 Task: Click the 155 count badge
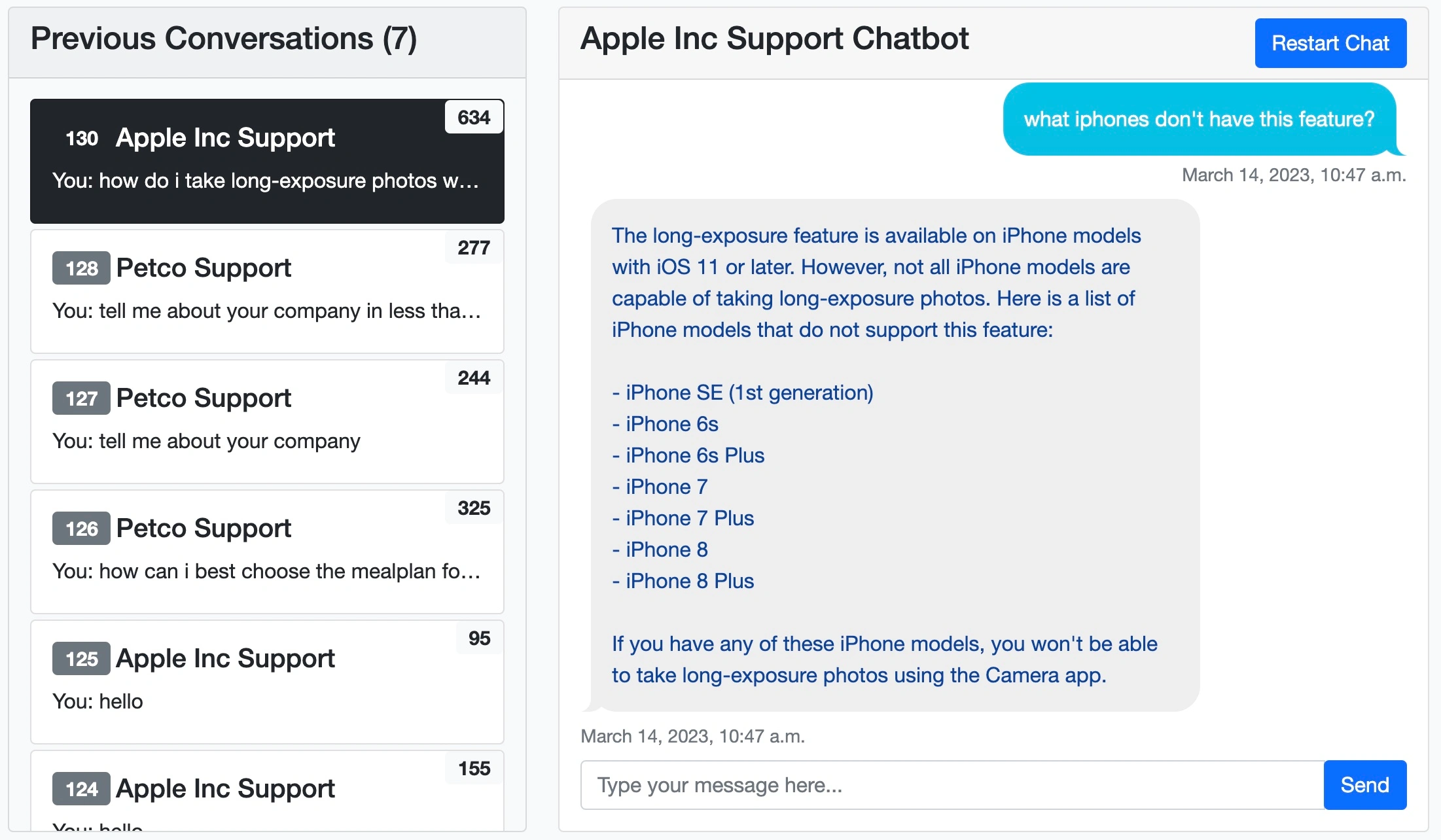click(x=474, y=768)
